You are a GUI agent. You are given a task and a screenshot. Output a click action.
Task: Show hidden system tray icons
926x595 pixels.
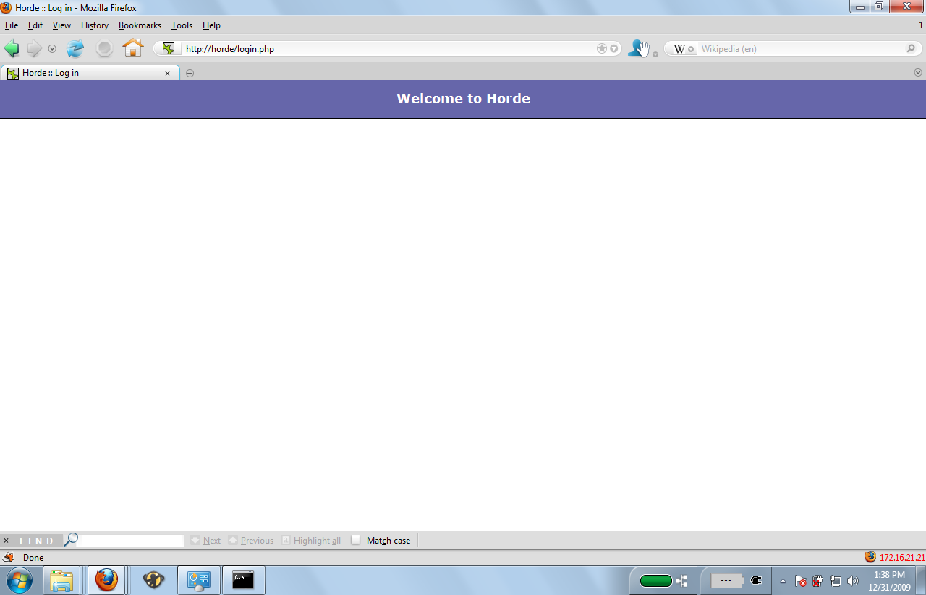point(783,581)
